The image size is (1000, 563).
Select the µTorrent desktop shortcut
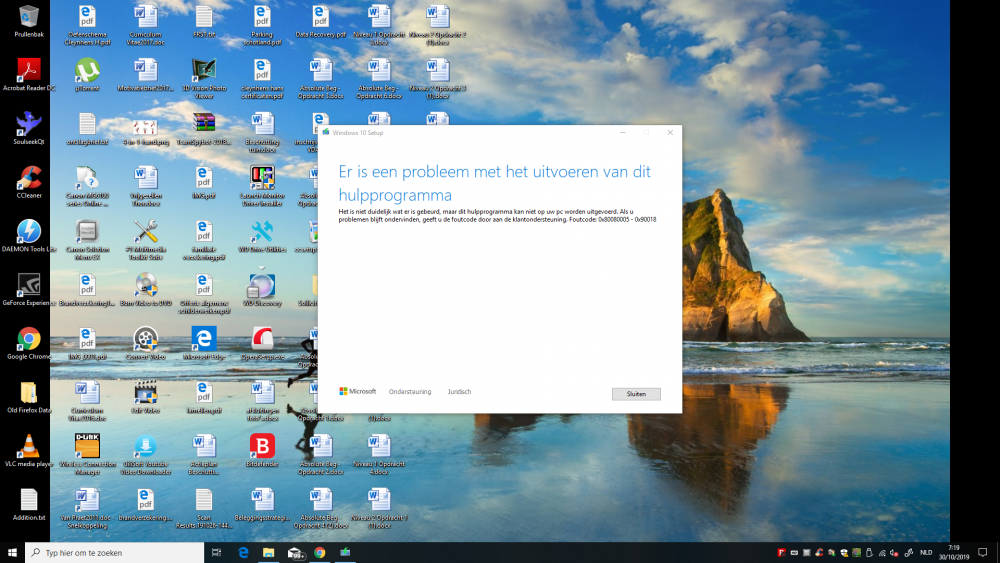point(87,74)
